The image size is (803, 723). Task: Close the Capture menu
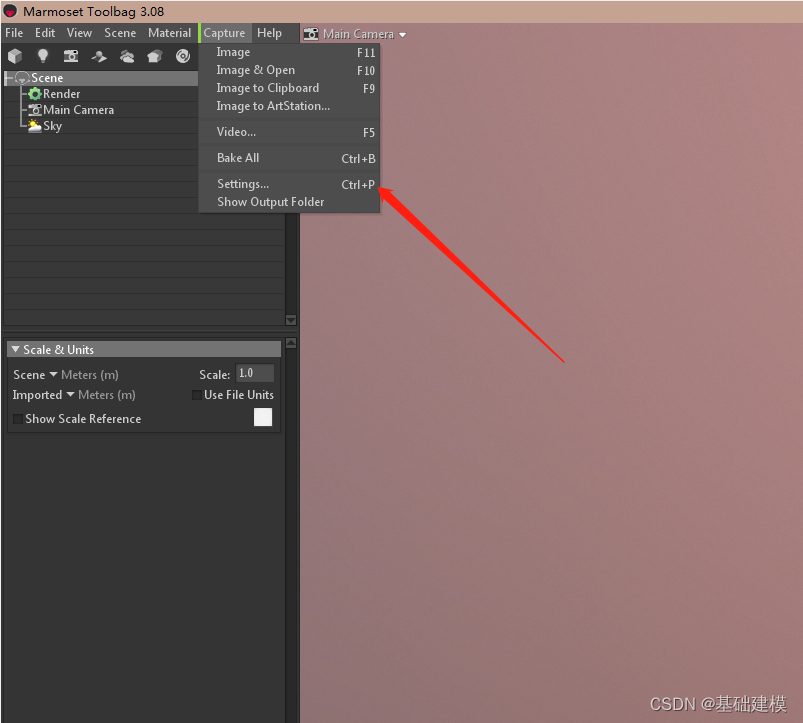click(x=224, y=33)
